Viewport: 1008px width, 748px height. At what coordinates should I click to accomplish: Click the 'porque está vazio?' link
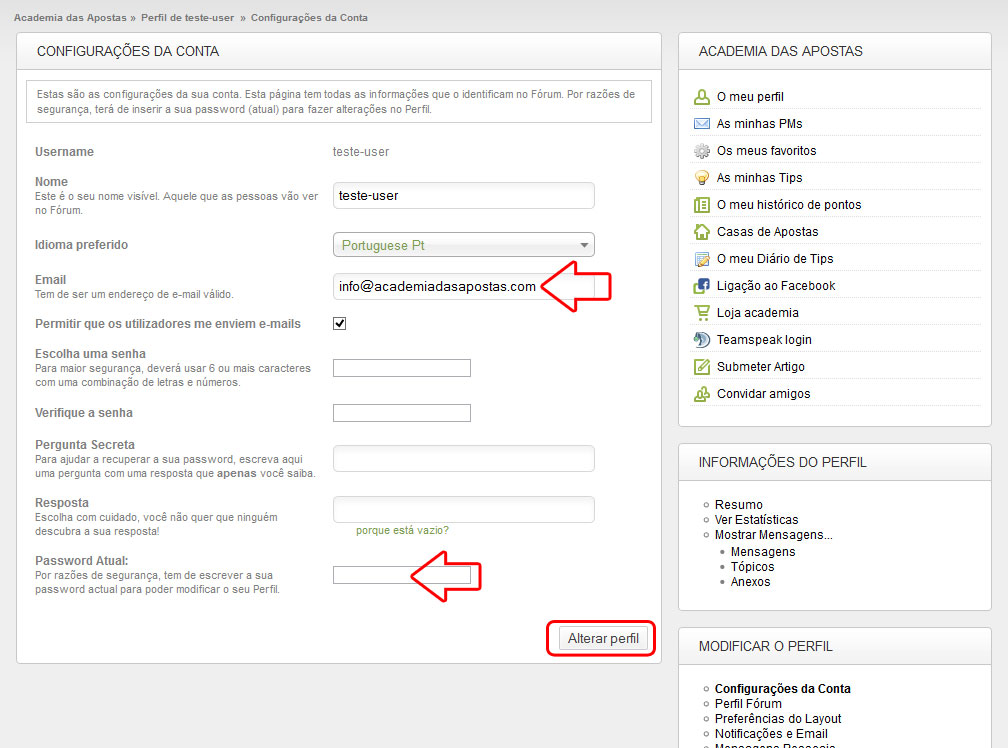402,530
